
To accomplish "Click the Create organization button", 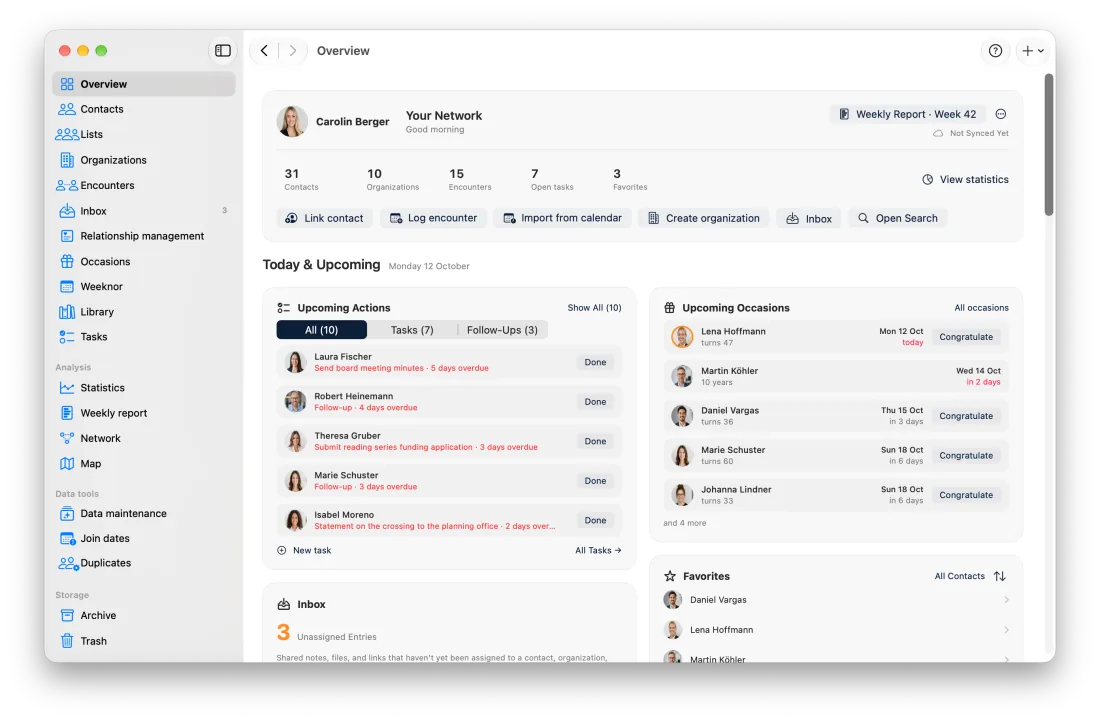I will (704, 218).
